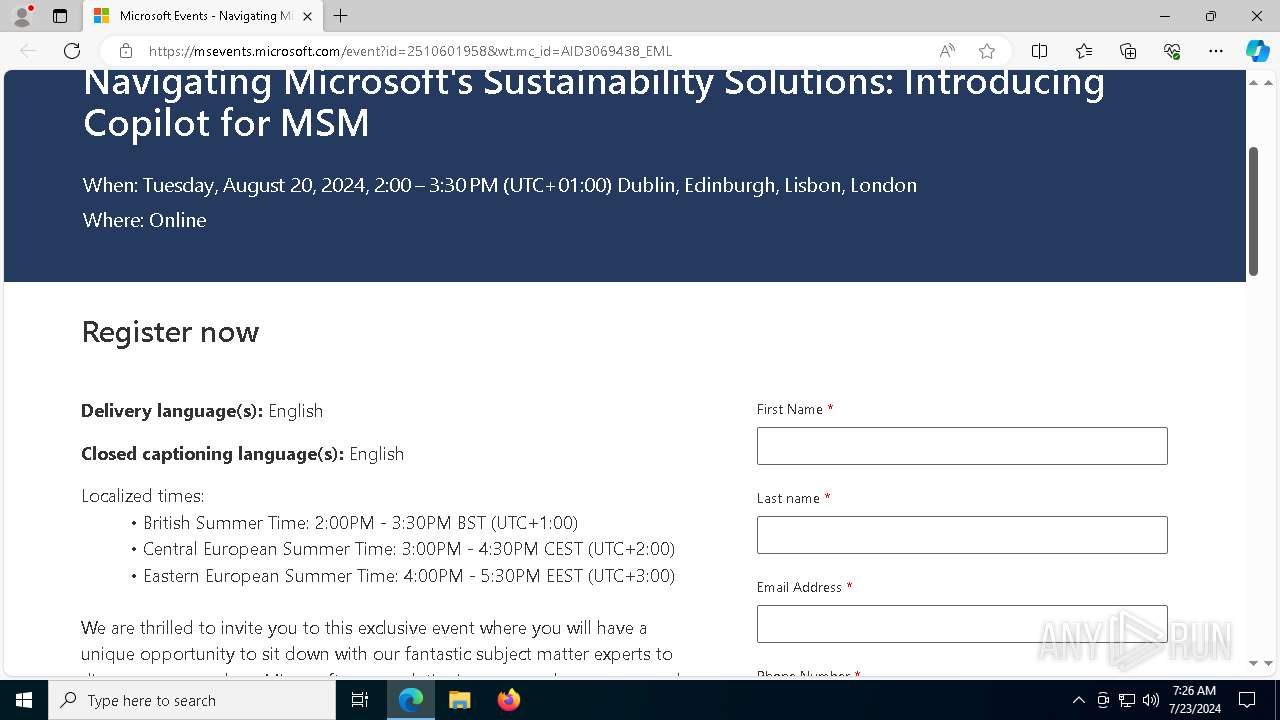Click the Eastern European Summer Time line
Image resolution: width=1280 pixels, height=720 pixels.
point(409,576)
